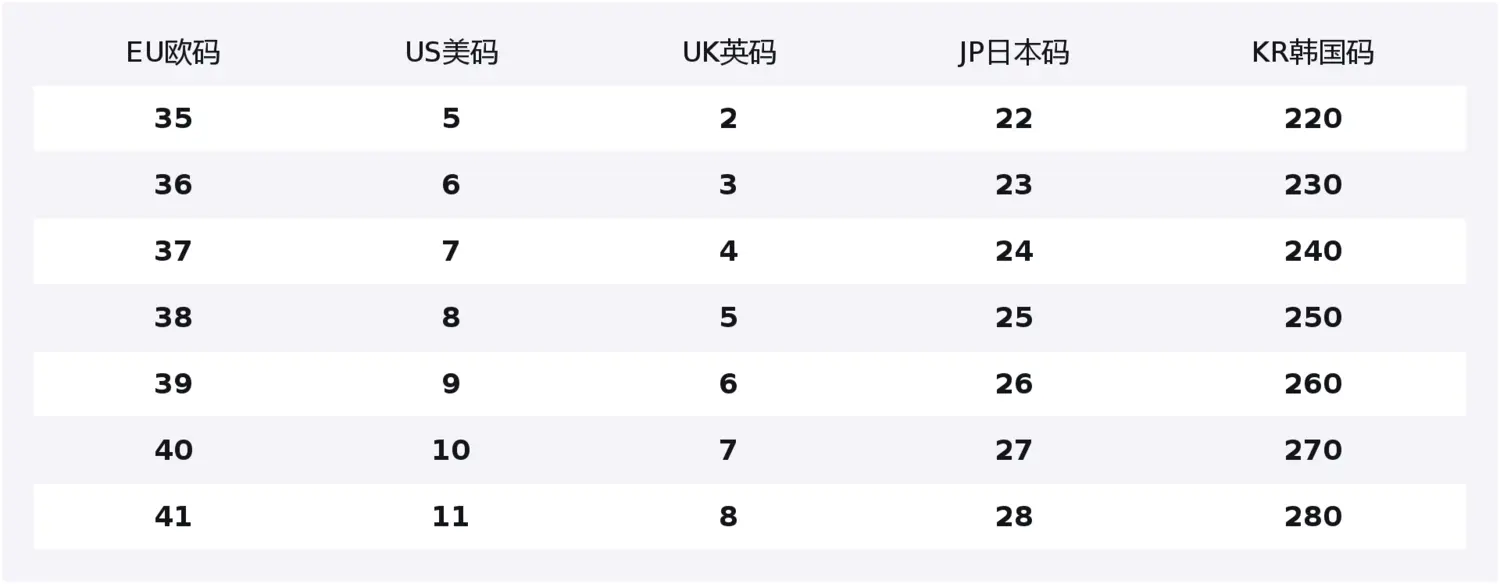Click the JP日本码 column header

click(x=1013, y=53)
